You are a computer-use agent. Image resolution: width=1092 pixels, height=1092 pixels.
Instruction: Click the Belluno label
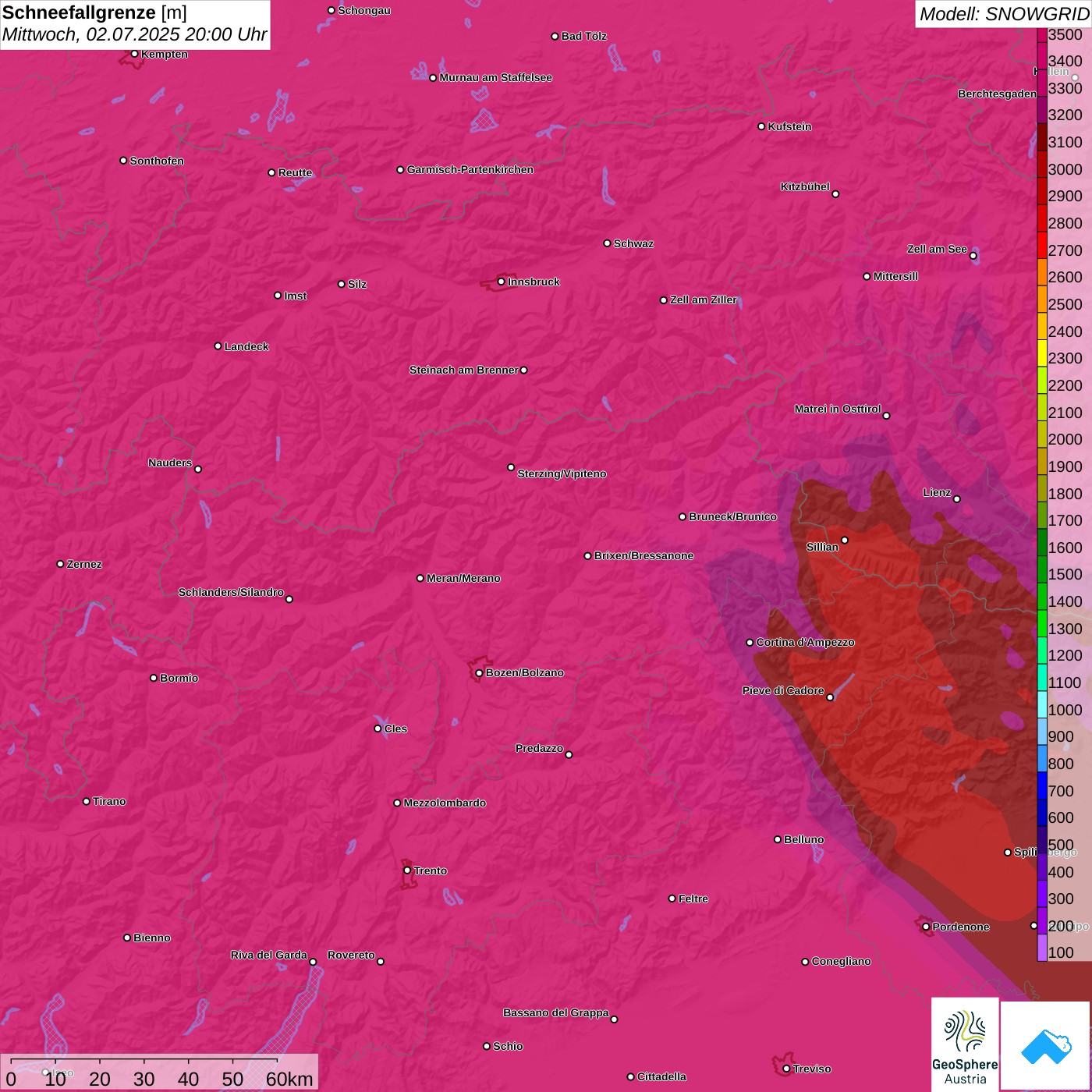(x=803, y=839)
